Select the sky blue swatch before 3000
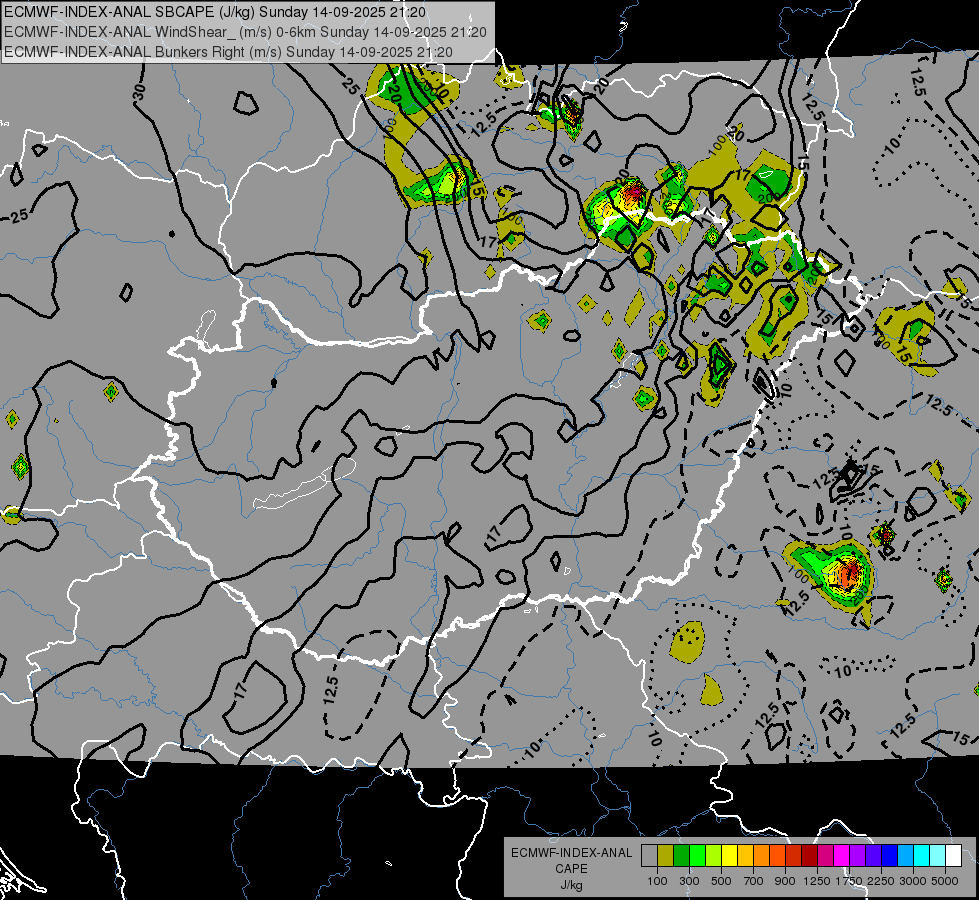Viewport: 979px width, 900px height. (x=906, y=856)
